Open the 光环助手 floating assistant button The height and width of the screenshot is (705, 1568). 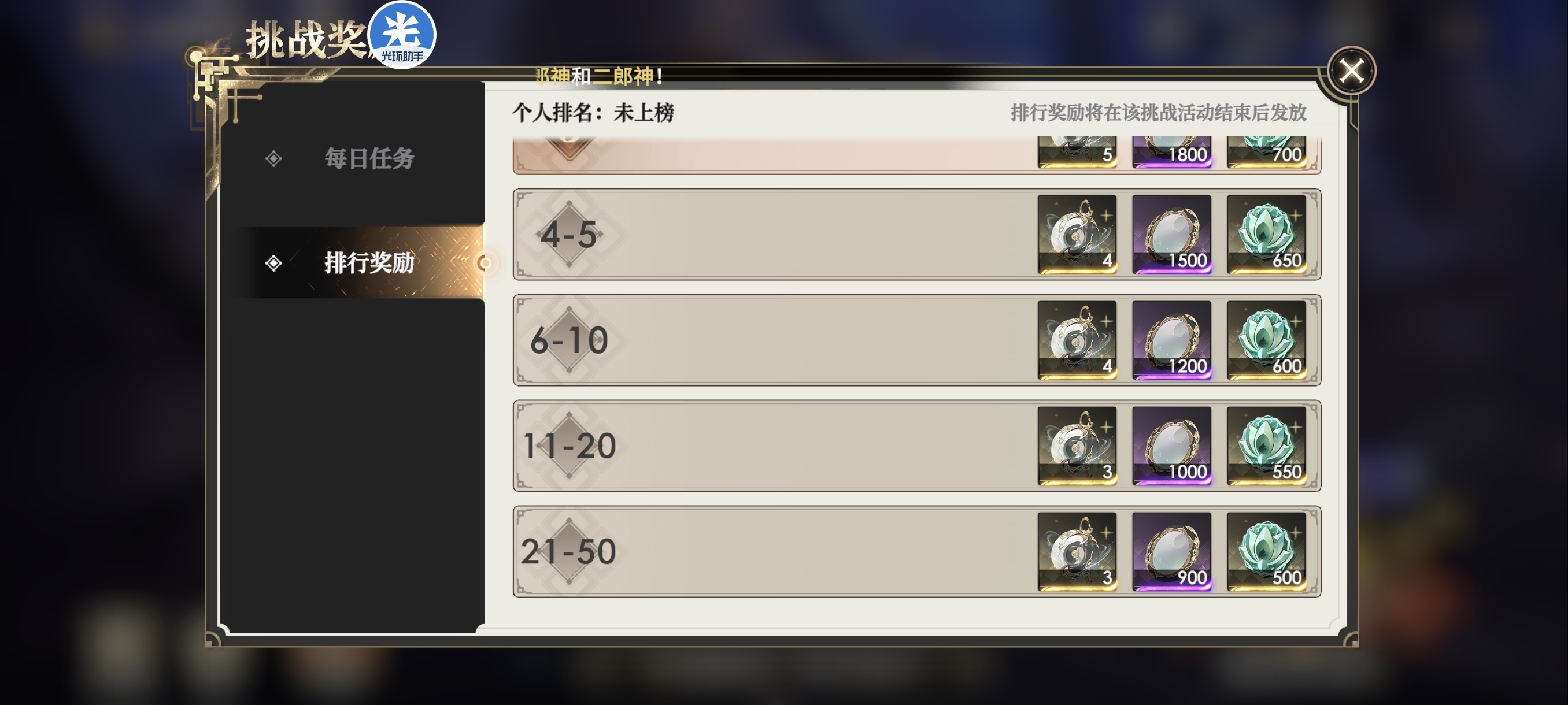402,35
